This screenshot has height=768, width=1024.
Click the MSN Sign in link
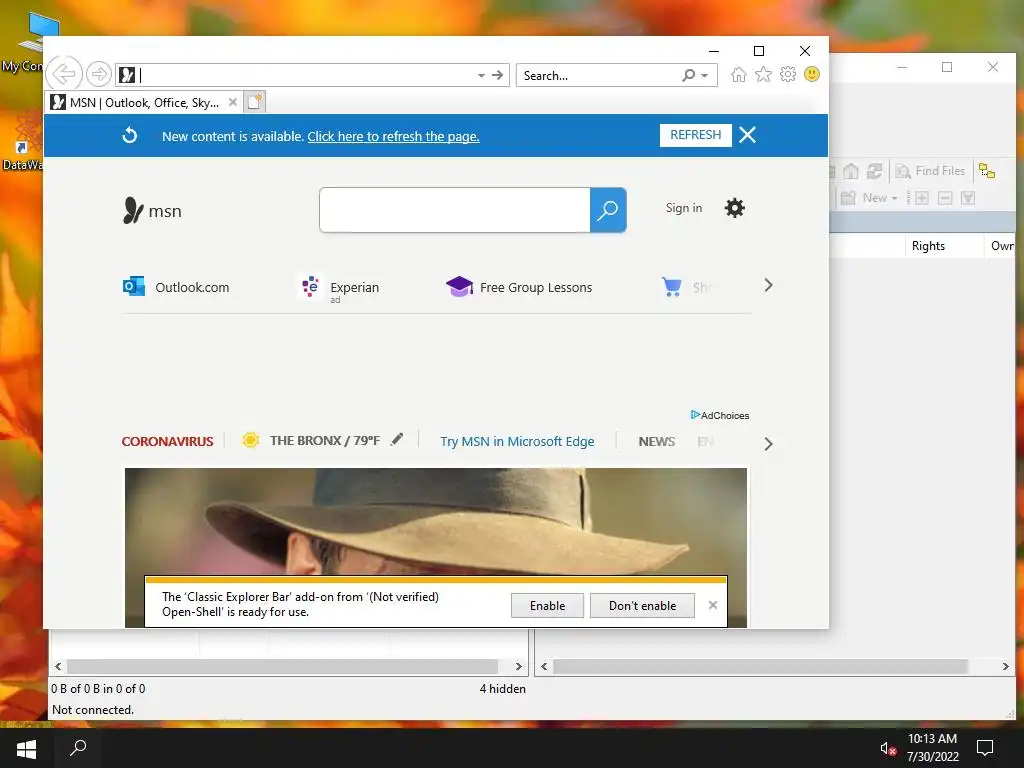(x=684, y=208)
